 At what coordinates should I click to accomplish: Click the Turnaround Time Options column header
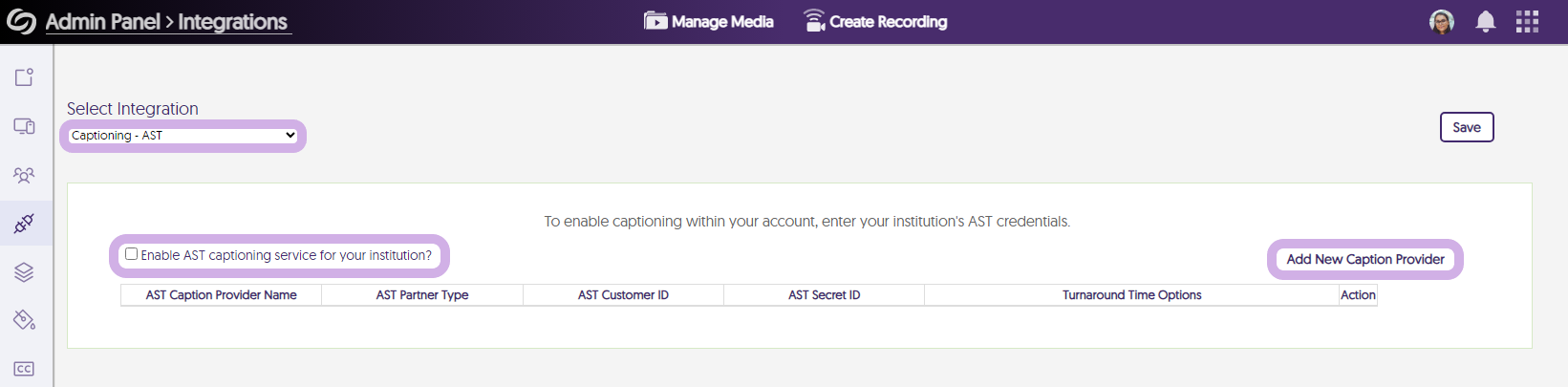1131,295
